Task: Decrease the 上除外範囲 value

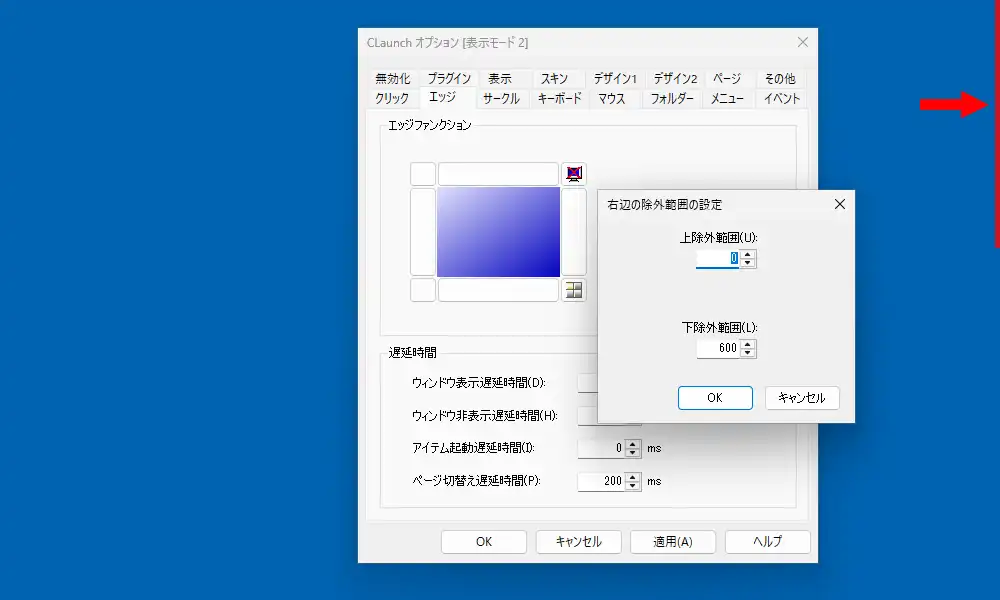Action: pos(748,263)
